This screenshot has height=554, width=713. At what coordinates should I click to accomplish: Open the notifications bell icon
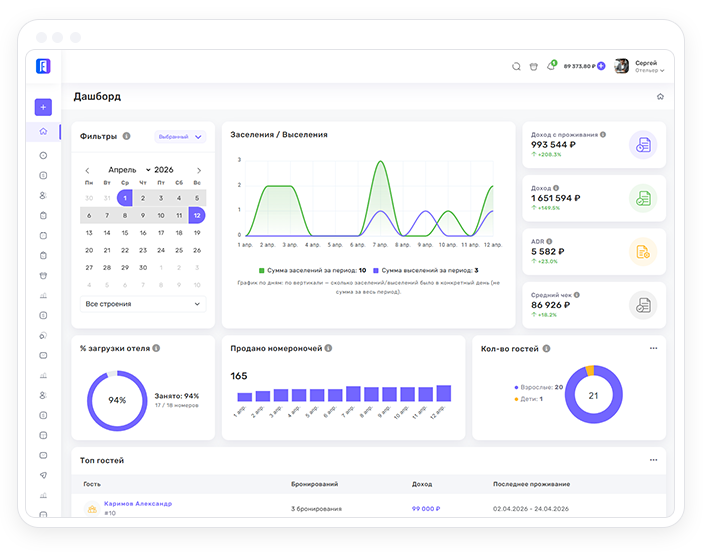[551, 66]
